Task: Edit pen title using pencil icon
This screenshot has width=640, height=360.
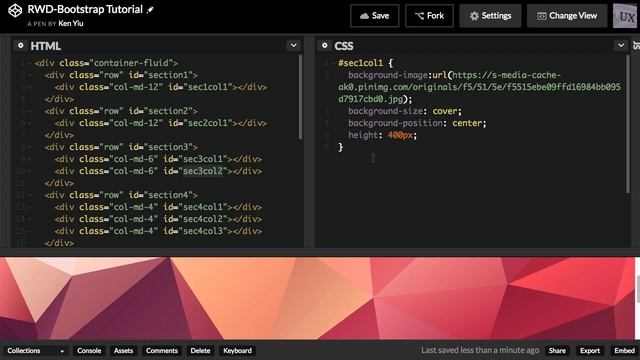Action: coord(151,9)
